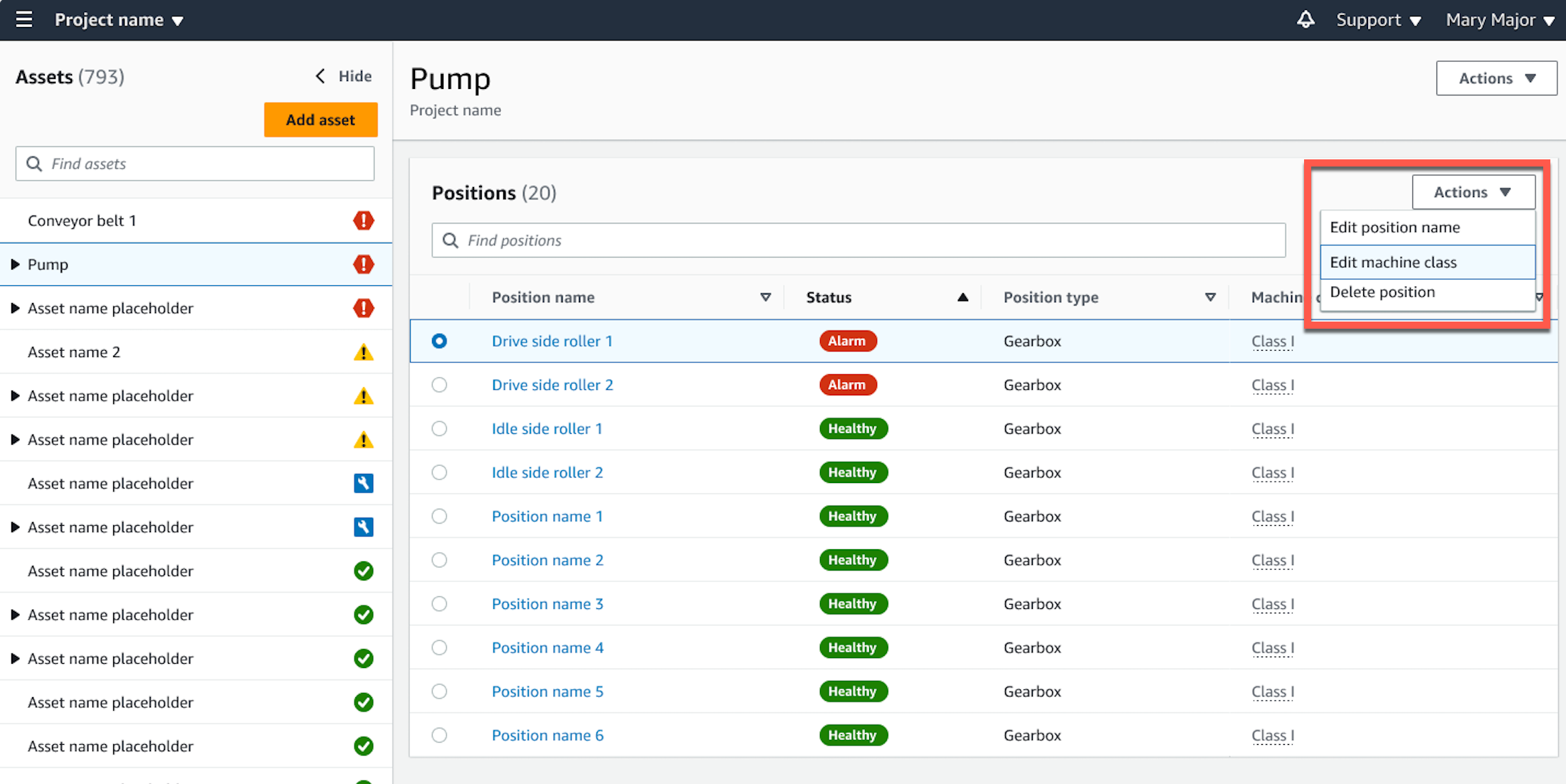Click the warning icon next to Asset name 2

[x=364, y=351]
